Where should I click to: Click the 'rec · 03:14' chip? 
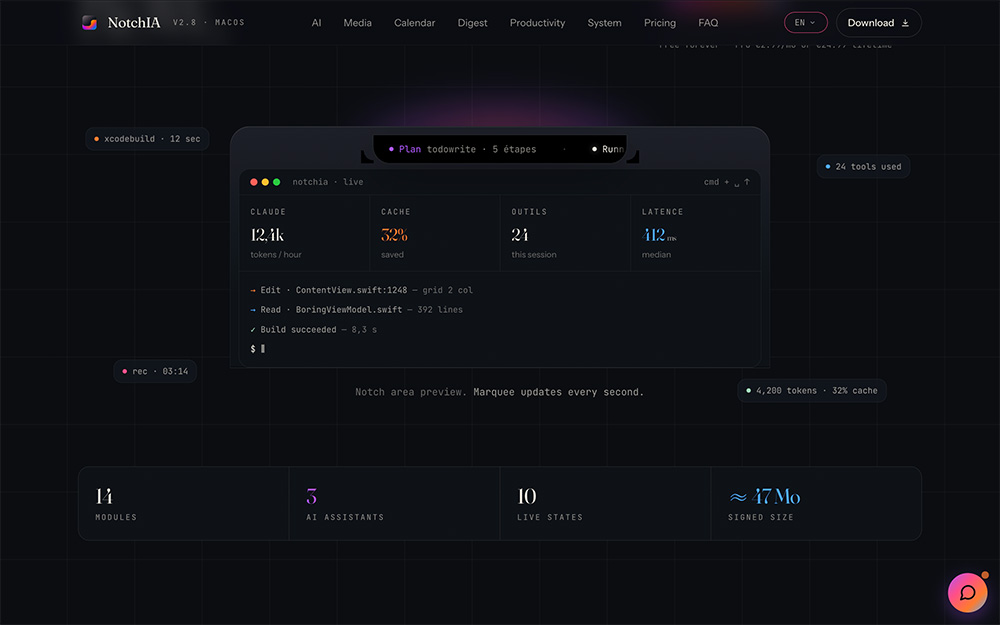155,371
